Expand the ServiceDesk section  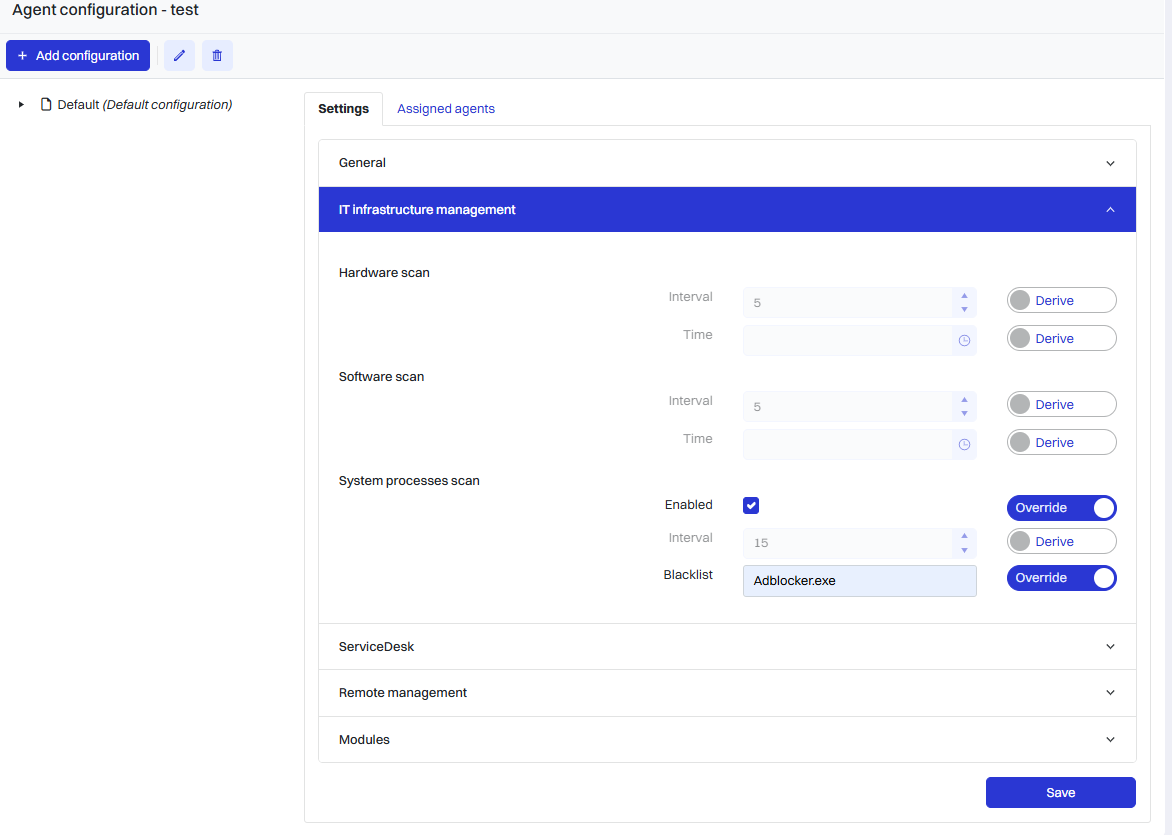(x=727, y=647)
